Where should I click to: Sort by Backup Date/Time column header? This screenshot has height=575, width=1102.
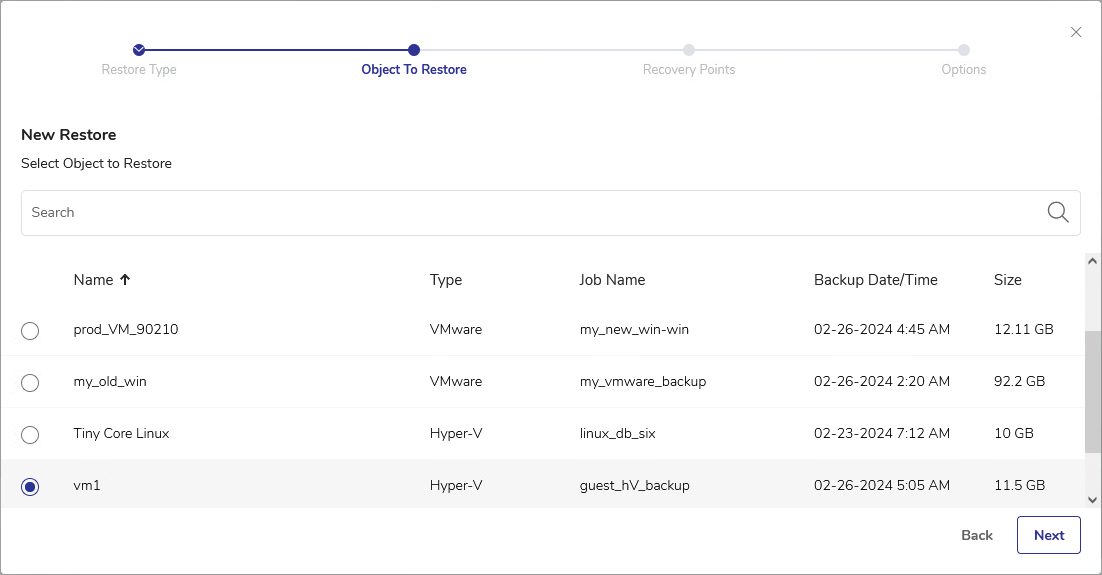[x=875, y=280]
